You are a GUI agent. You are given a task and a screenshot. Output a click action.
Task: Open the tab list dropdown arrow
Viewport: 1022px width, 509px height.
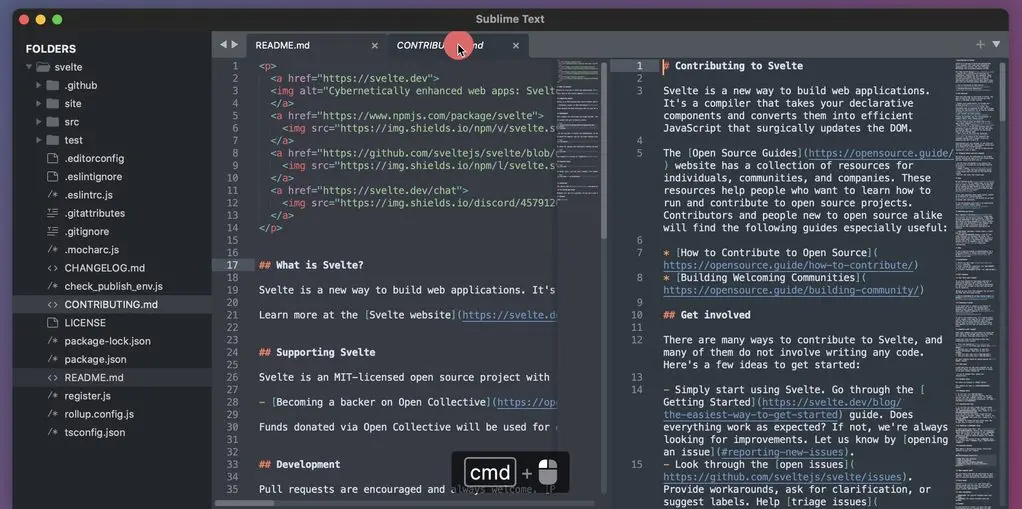click(996, 44)
